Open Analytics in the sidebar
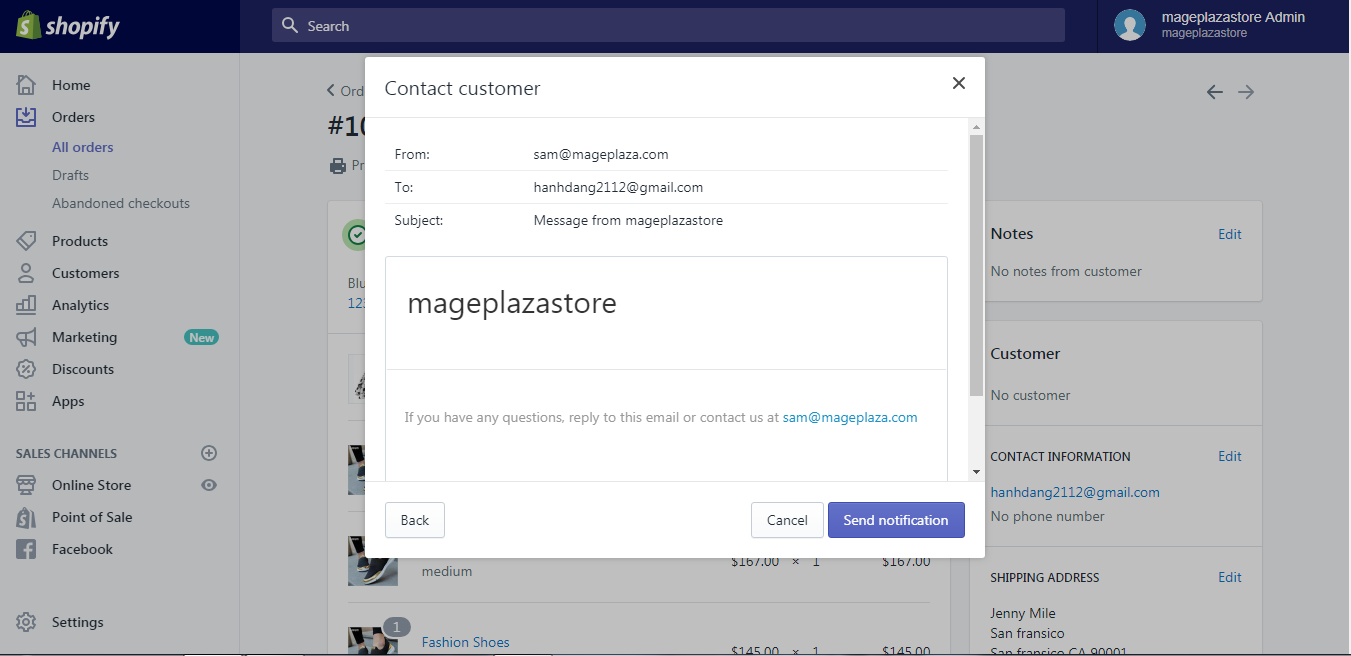This screenshot has height=656, width=1351. [x=80, y=305]
